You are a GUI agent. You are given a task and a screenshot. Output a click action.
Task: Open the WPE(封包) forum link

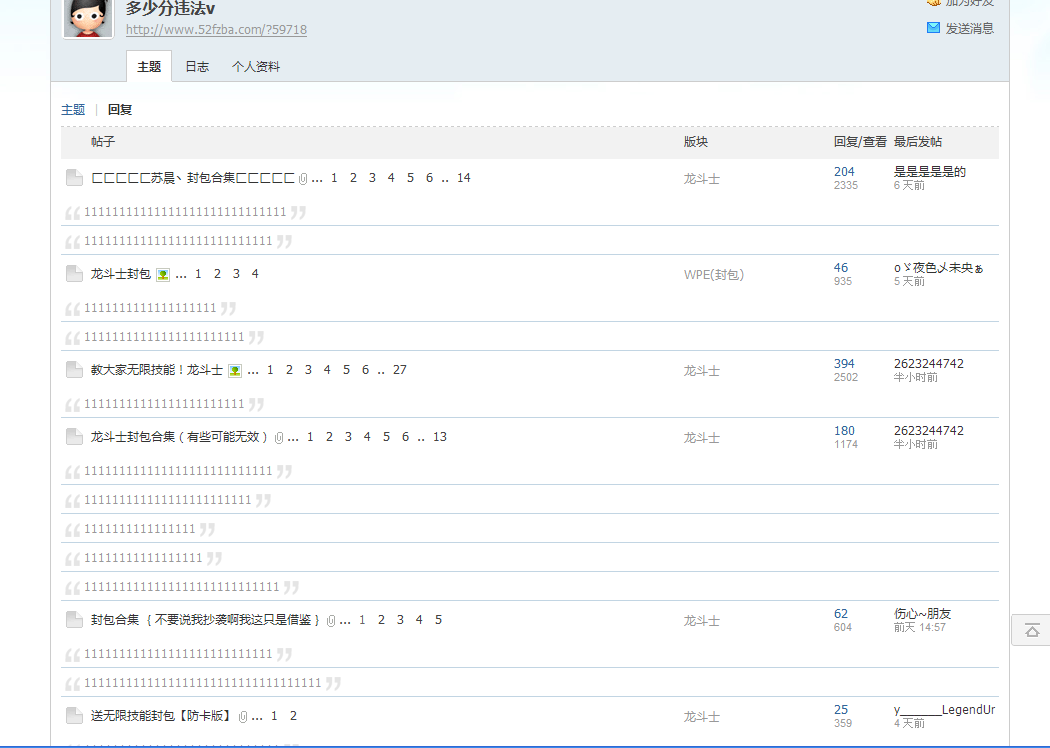(x=714, y=275)
